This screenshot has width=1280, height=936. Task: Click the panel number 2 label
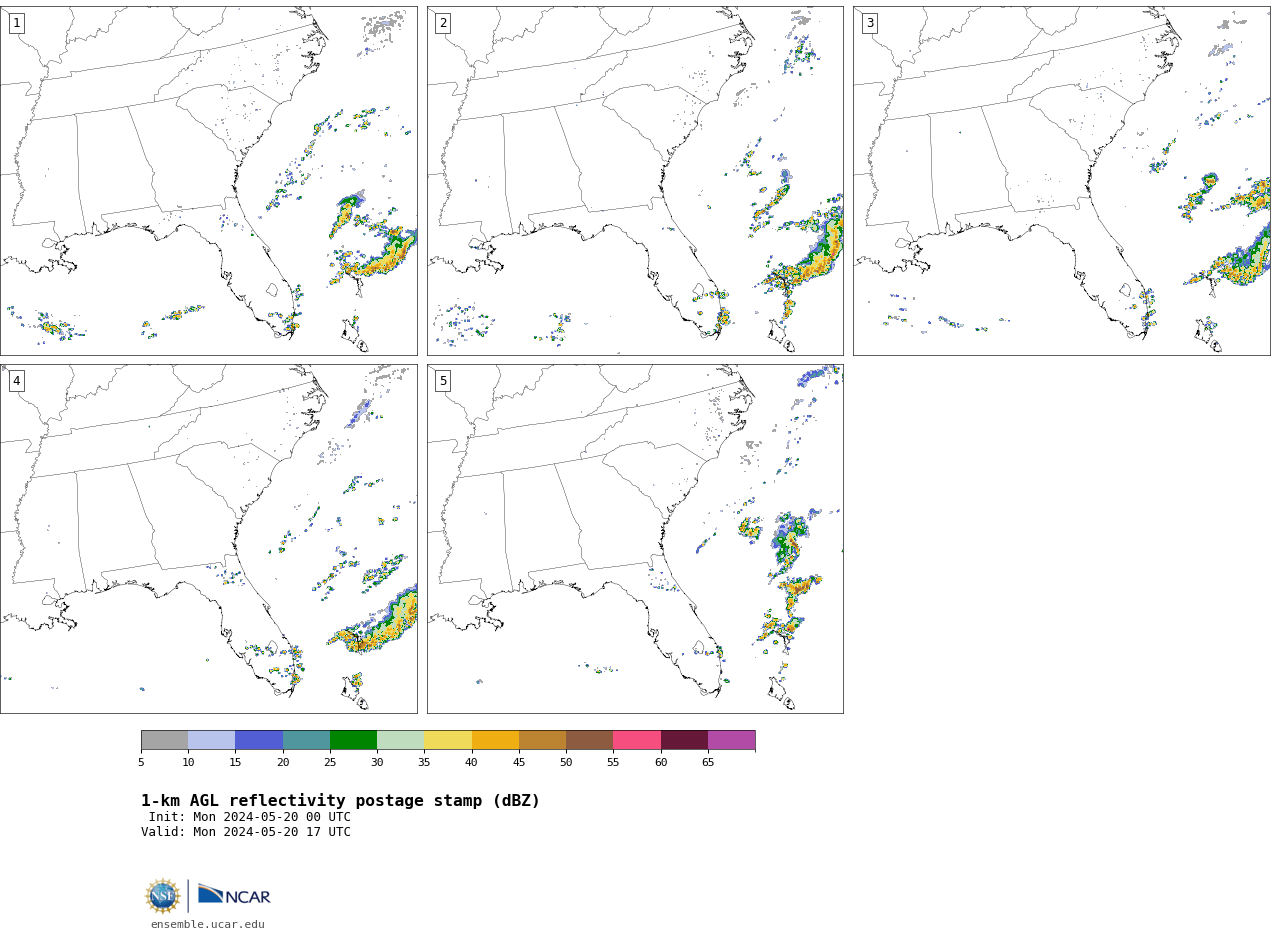[443, 23]
